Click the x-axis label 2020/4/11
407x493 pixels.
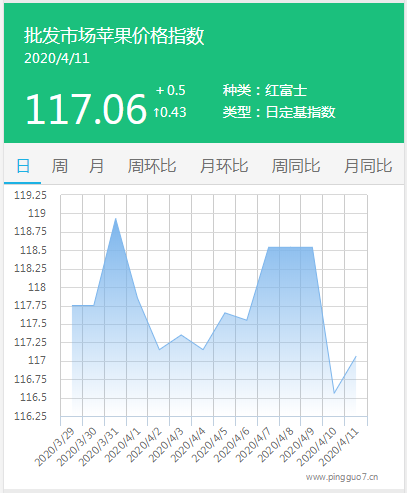tap(339, 447)
